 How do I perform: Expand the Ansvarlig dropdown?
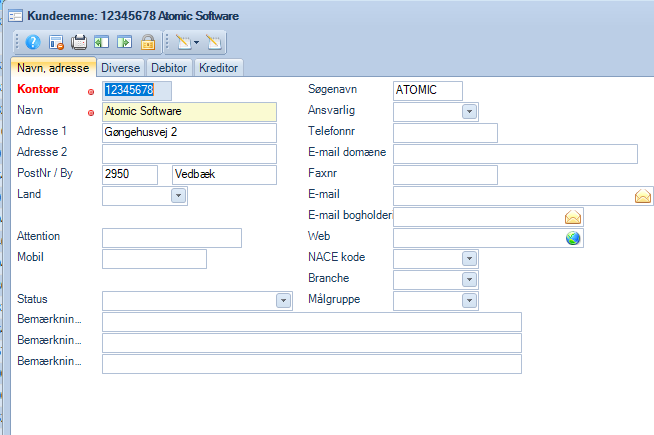pyautogui.click(x=469, y=111)
